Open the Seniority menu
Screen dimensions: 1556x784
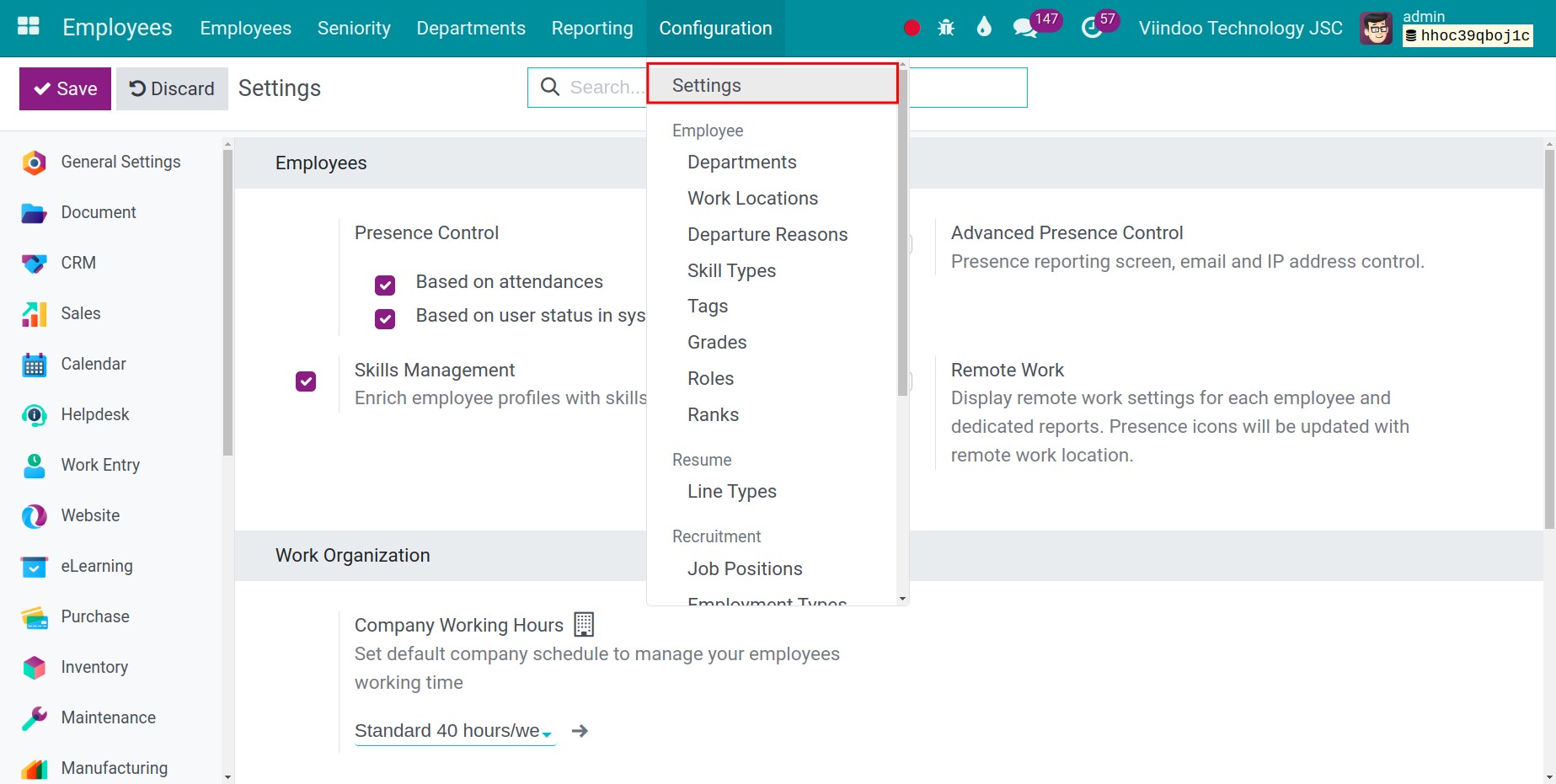(354, 28)
